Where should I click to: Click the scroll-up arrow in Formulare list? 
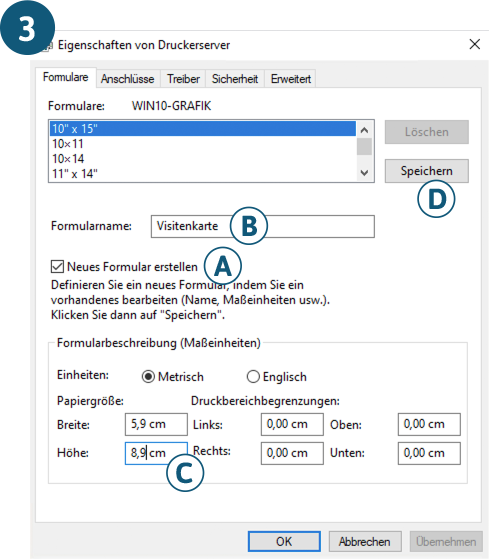[x=364, y=130]
